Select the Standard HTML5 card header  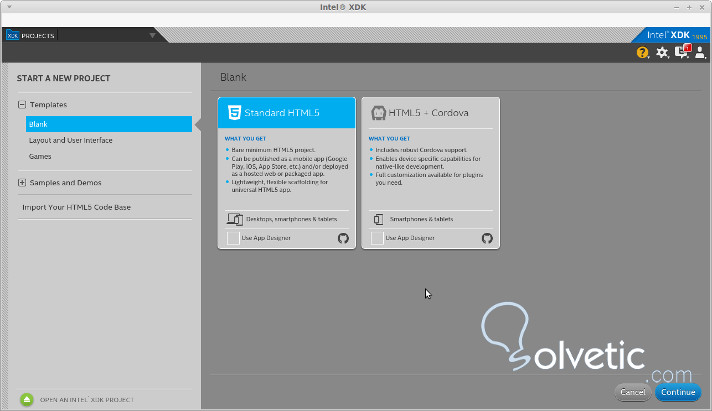coord(287,113)
